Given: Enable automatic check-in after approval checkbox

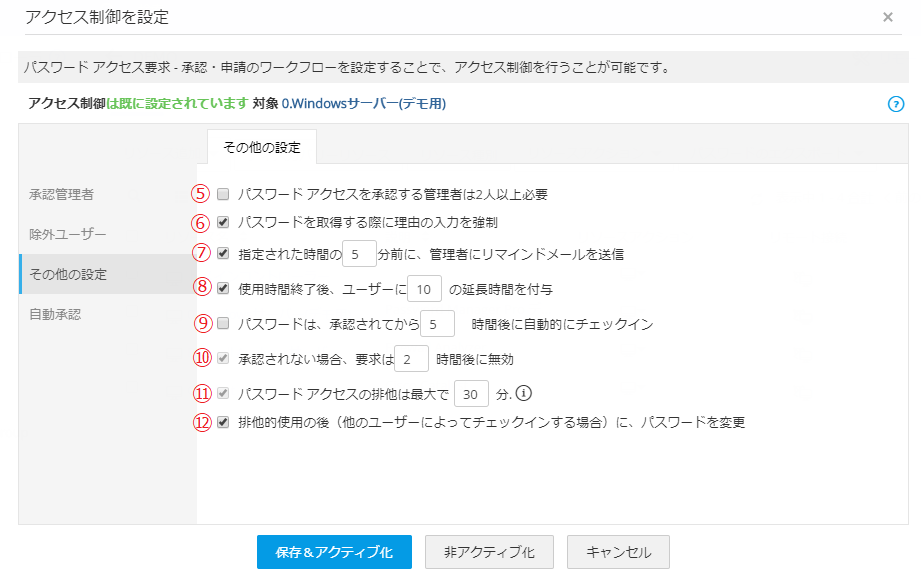Looking at the screenshot, I should pos(223,323).
